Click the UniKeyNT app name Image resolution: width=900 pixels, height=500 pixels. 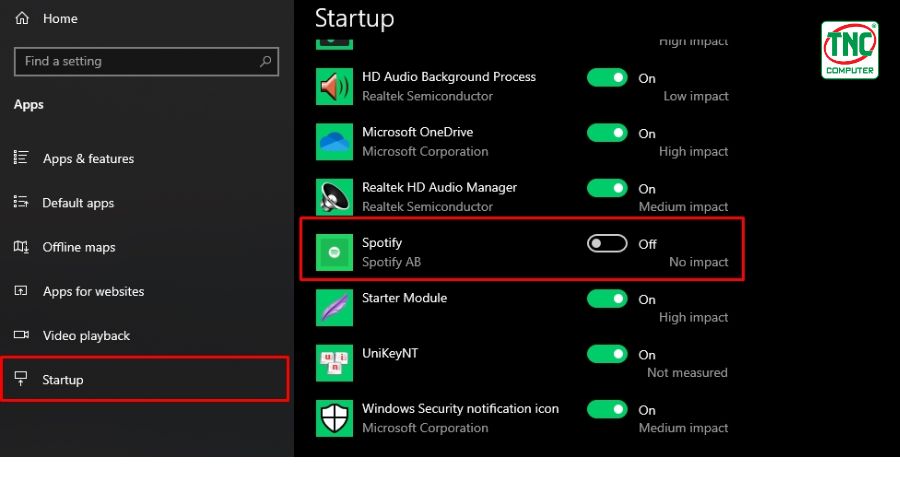coord(390,353)
